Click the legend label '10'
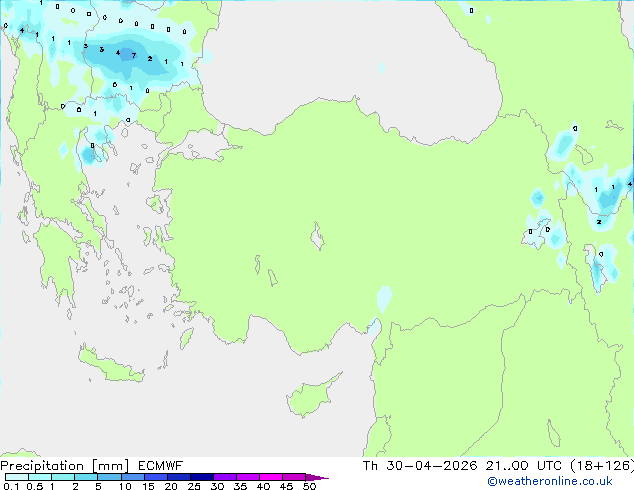634x490 pixels. [125, 486]
